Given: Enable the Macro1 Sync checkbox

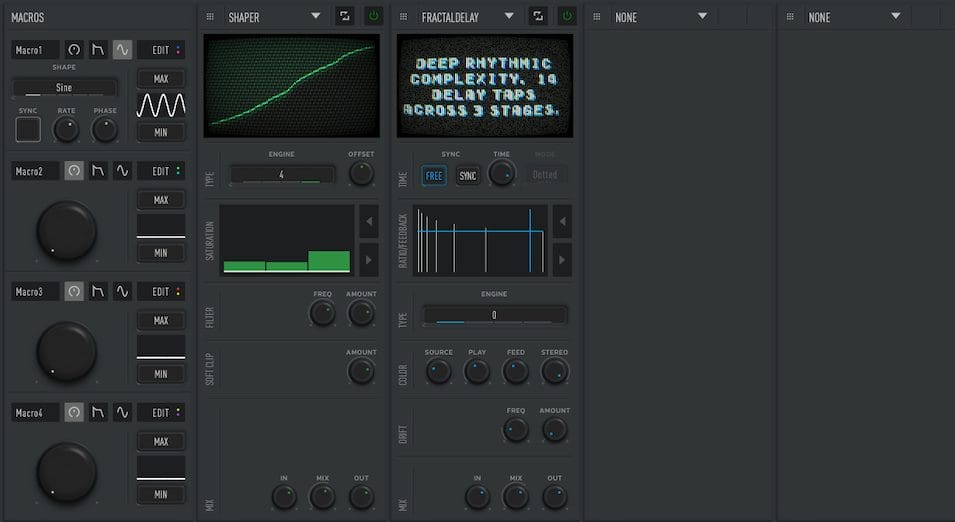Looking at the screenshot, I should coord(28,129).
